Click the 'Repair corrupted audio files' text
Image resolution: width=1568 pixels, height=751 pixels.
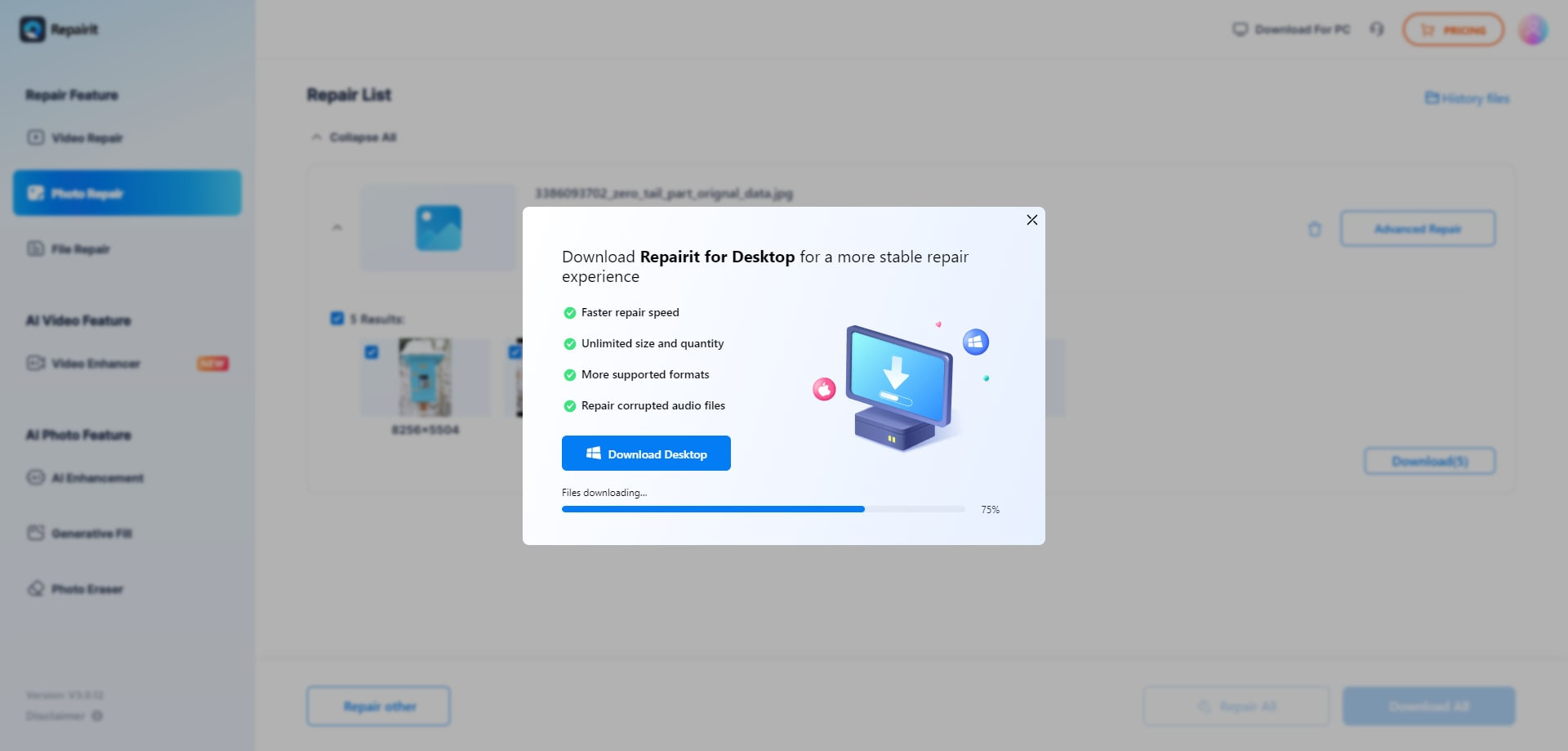coord(653,405)
